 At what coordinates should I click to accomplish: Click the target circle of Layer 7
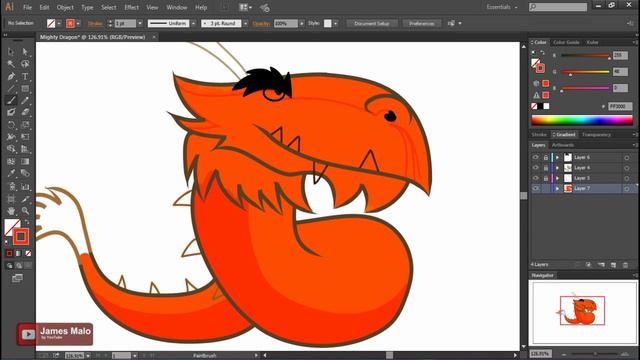pos(627,189)
